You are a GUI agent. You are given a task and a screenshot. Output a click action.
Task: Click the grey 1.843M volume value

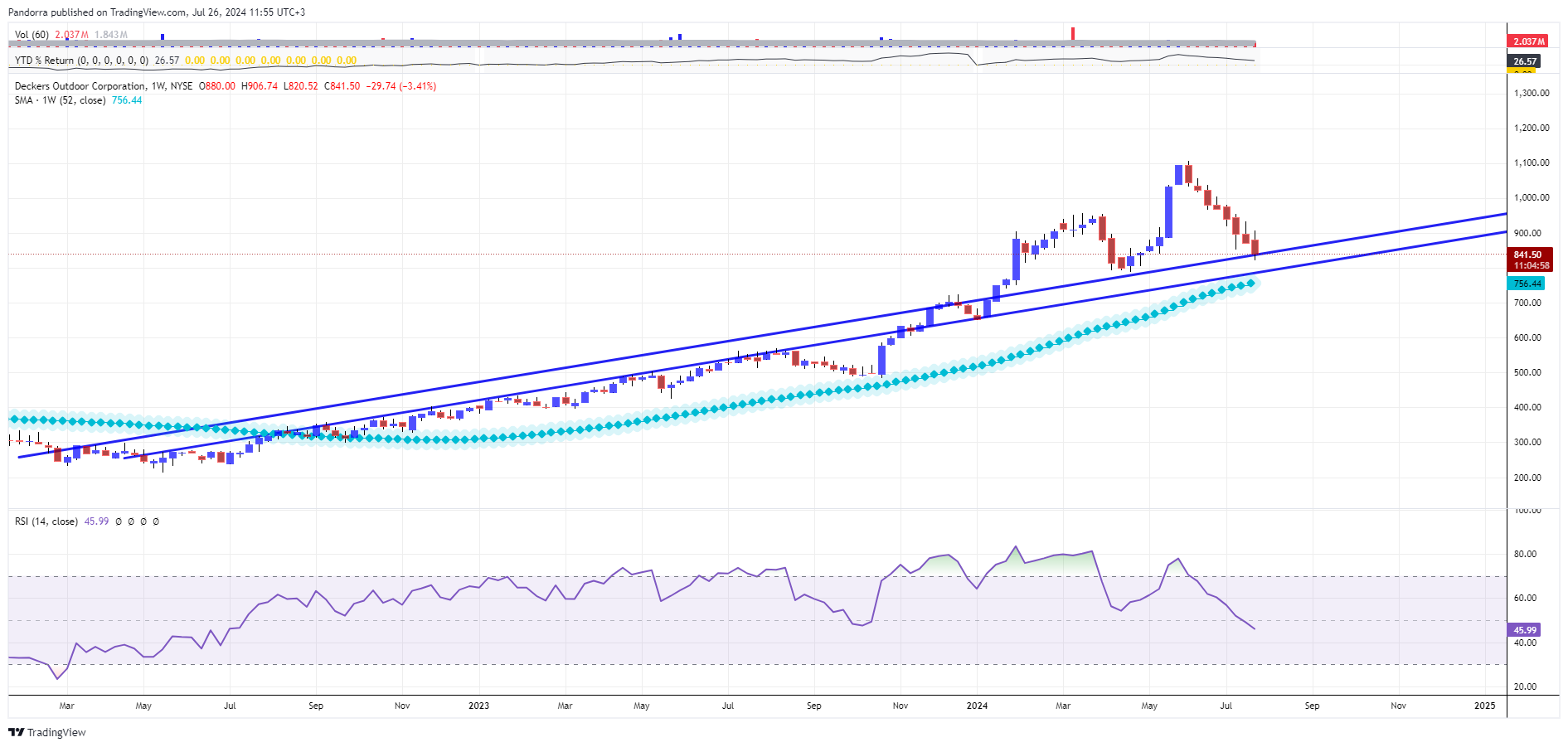click(111, 35)
